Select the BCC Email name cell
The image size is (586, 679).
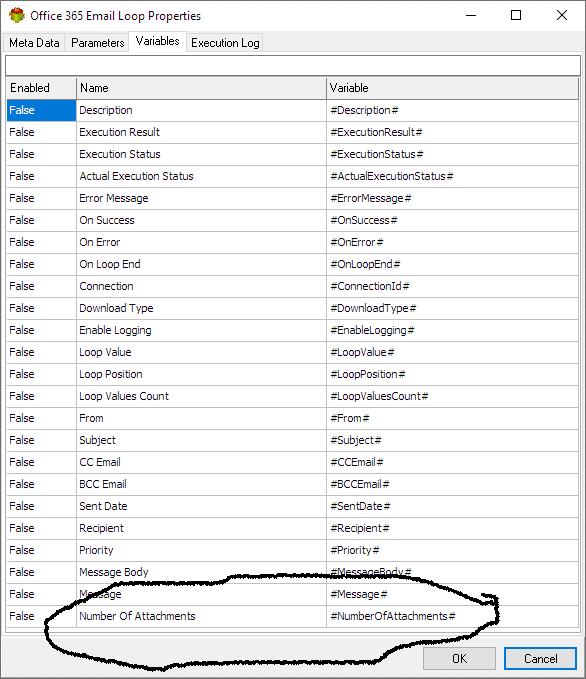(201, 484)
